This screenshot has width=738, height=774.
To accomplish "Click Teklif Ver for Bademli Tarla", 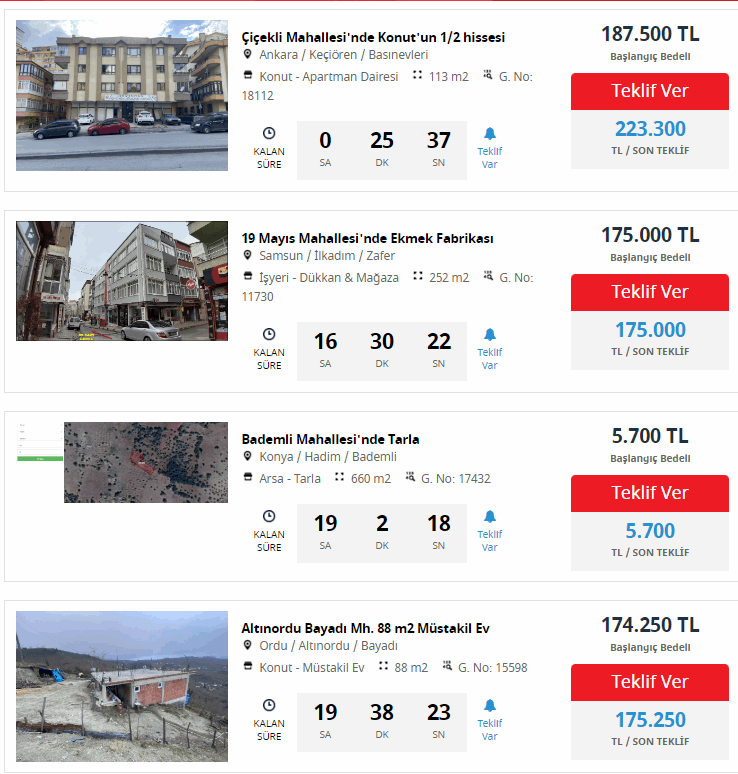I will coord(650,493).
